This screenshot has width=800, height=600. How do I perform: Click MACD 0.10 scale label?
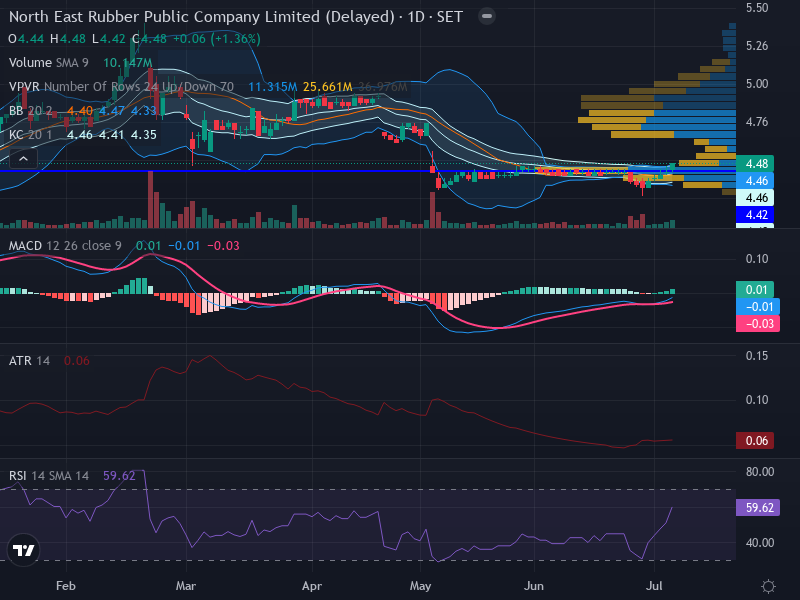[757, 259]
